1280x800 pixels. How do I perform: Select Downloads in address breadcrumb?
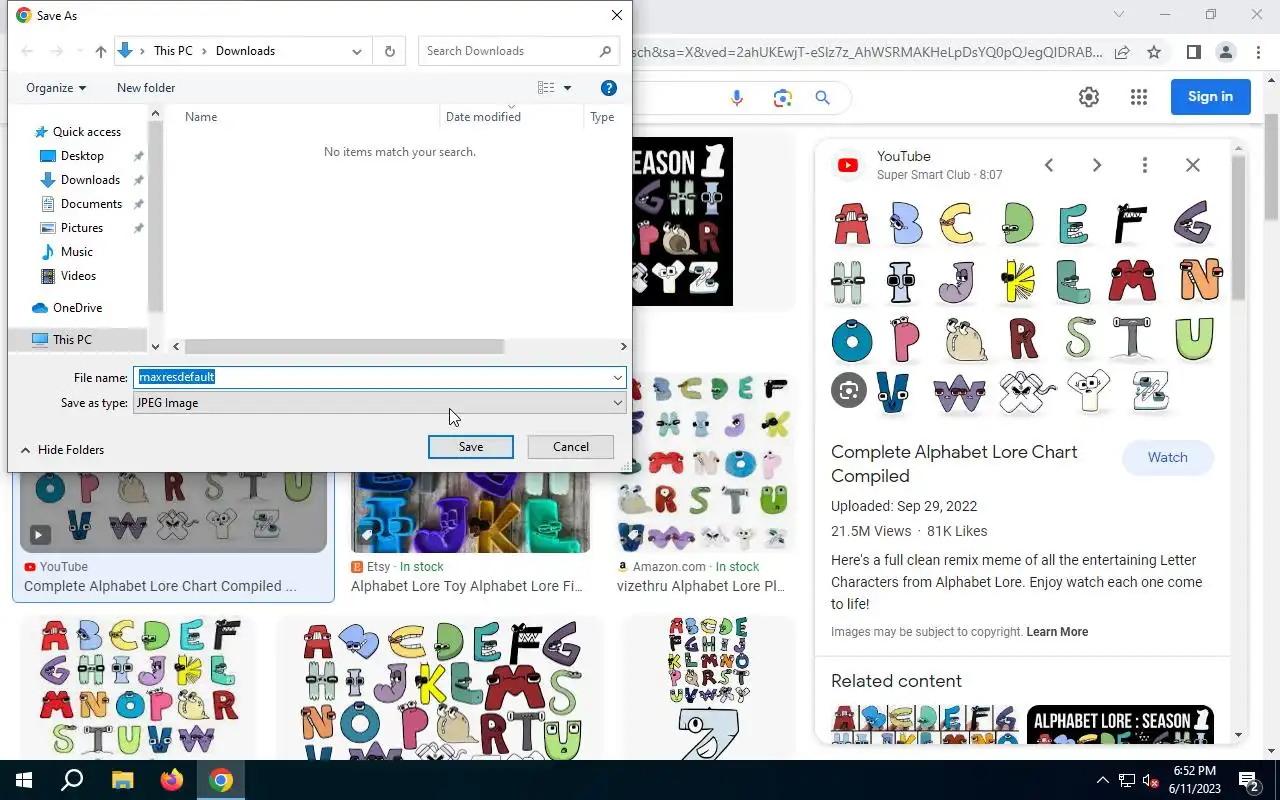[245, 51]
